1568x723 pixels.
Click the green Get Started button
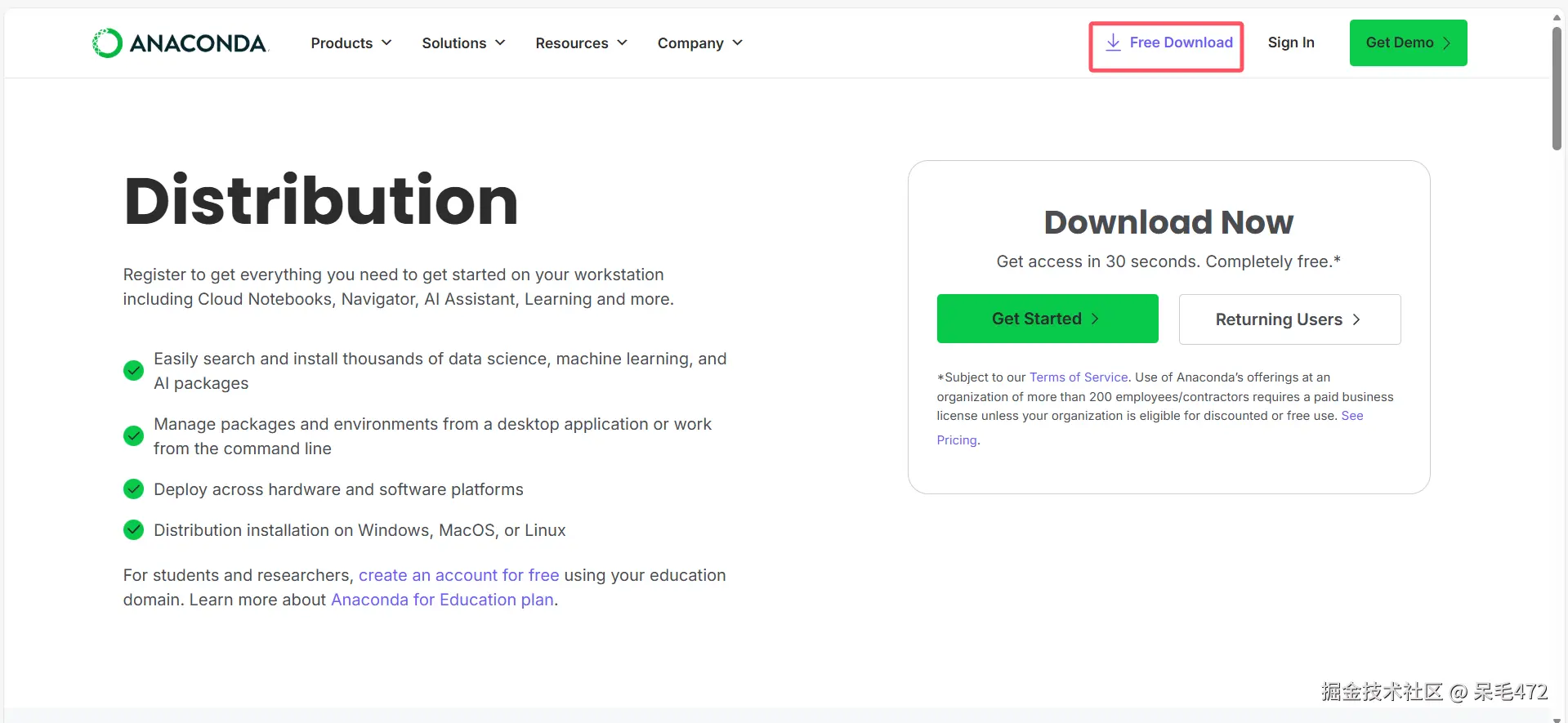point(1048,319)
